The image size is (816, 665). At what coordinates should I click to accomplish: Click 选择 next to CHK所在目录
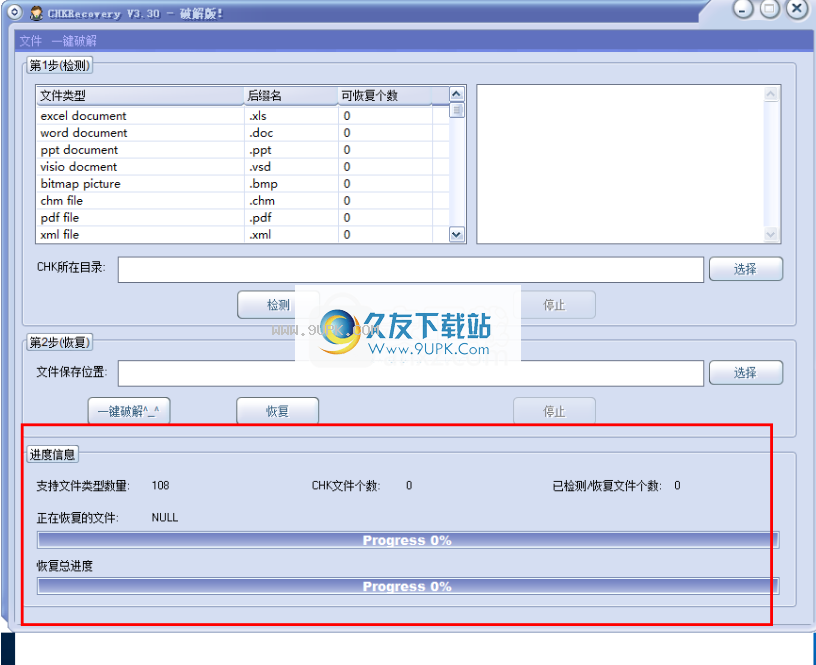pos(745,269)
